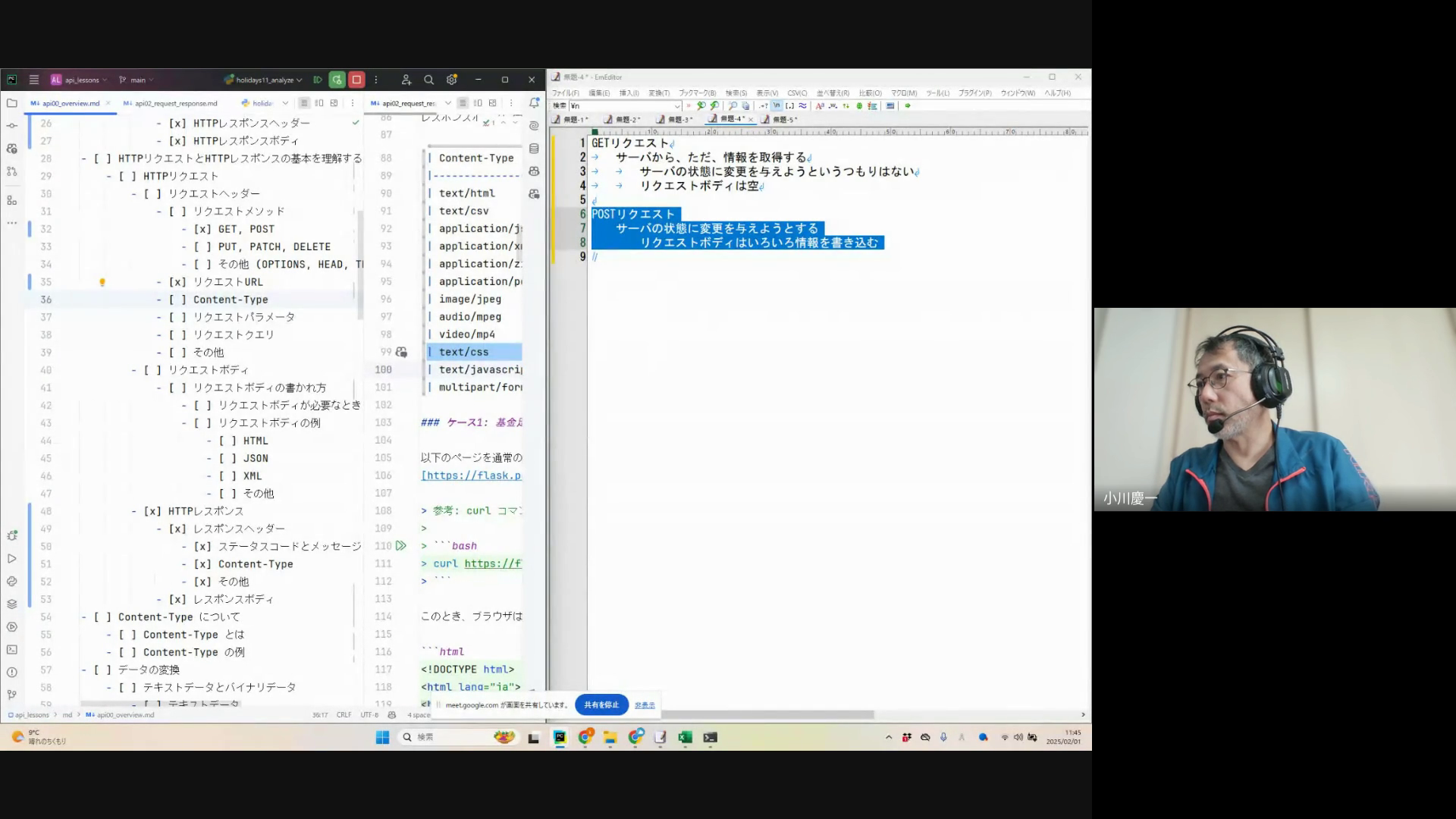1456x819 pixels.
Task: Click the red Stop button in PyCharm
Action: point(356,80)
